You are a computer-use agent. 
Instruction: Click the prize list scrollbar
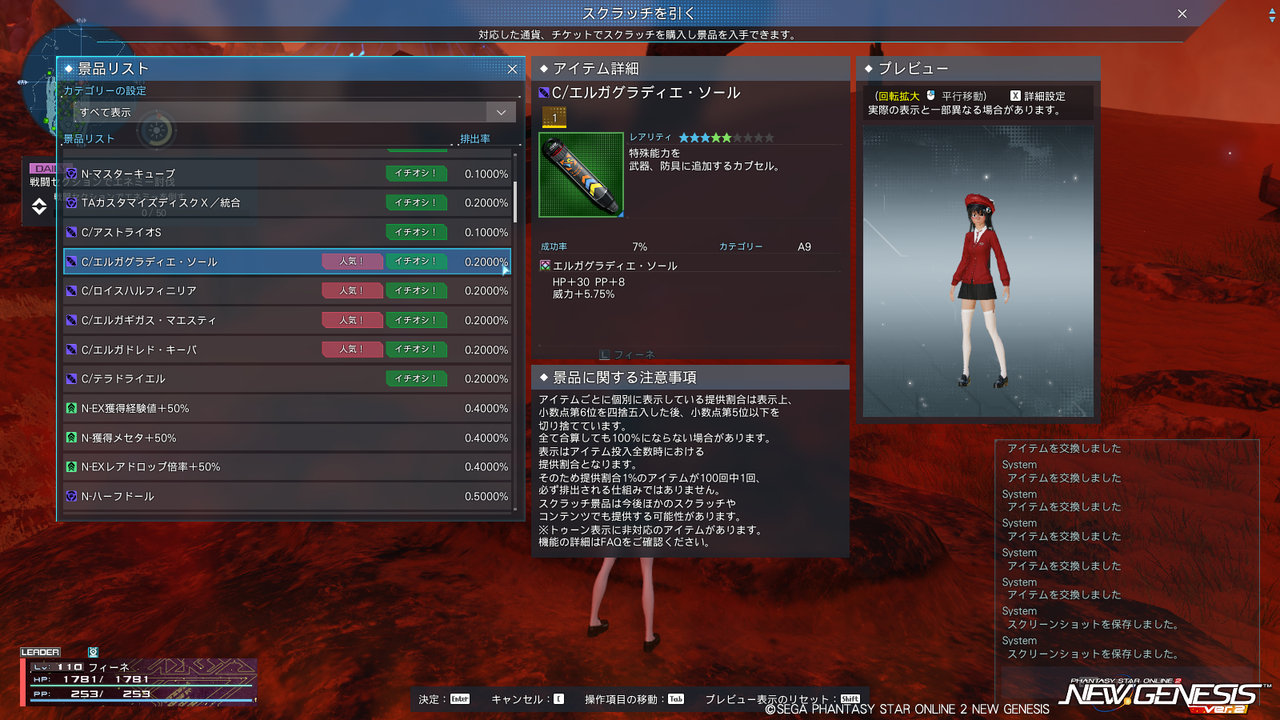pos(516,202)
